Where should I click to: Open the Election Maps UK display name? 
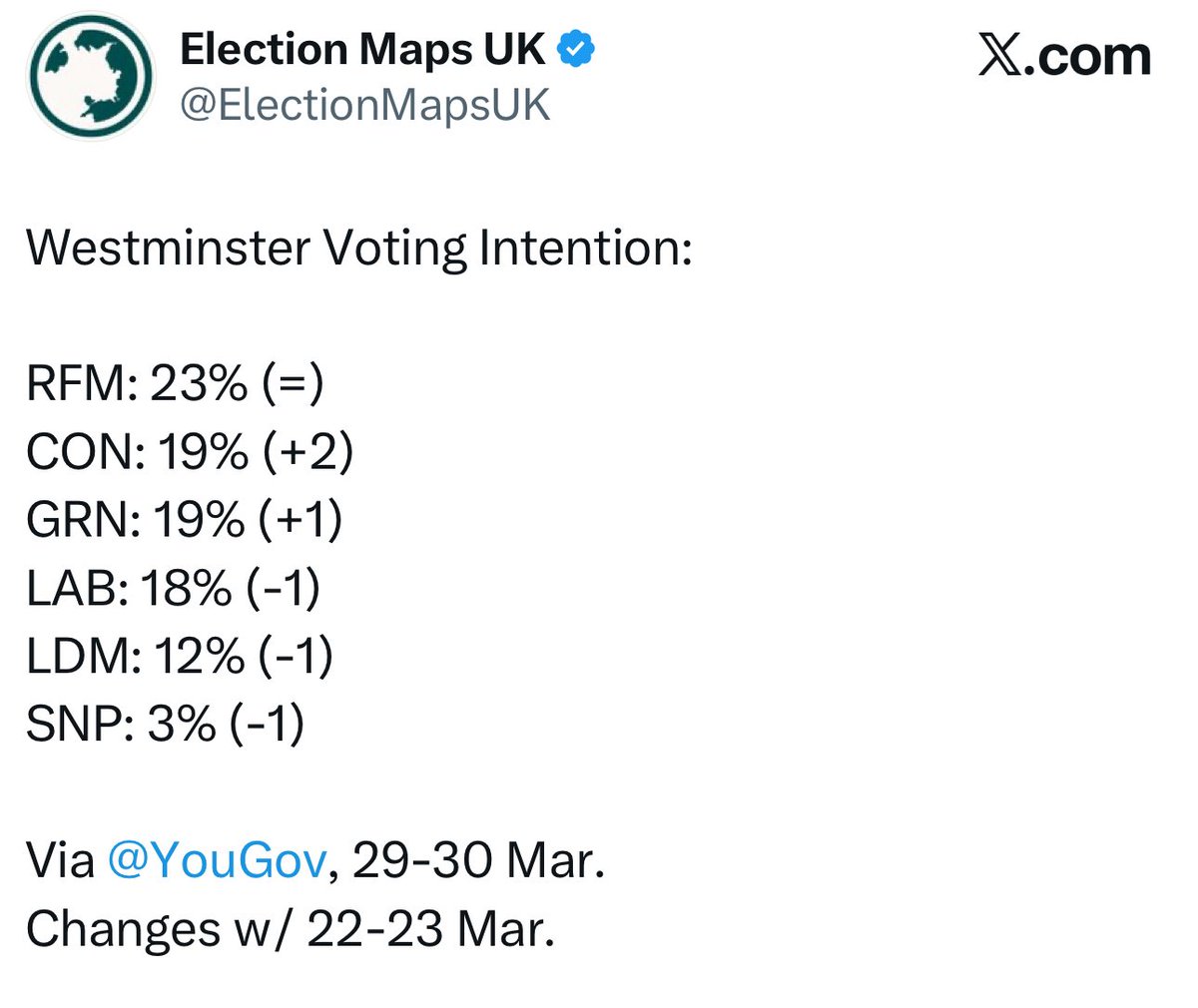(362, 49)
